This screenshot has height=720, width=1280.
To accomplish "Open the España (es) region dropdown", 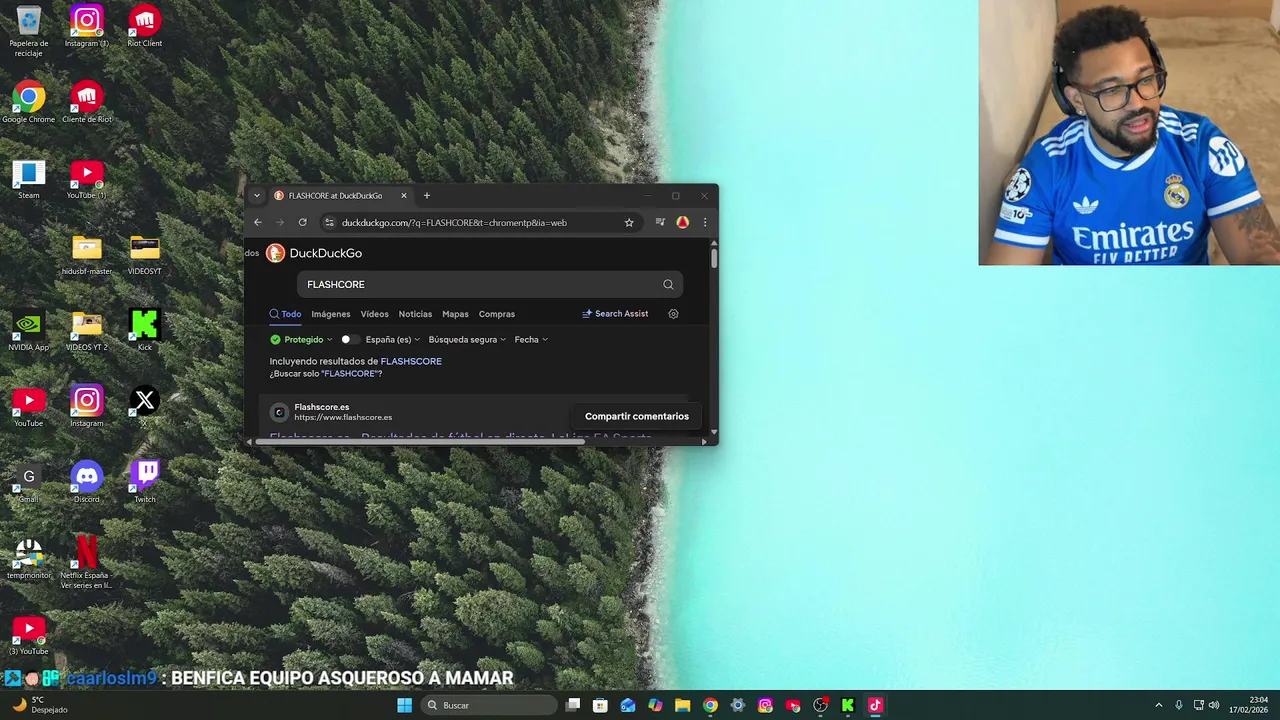I will point(393,340).
